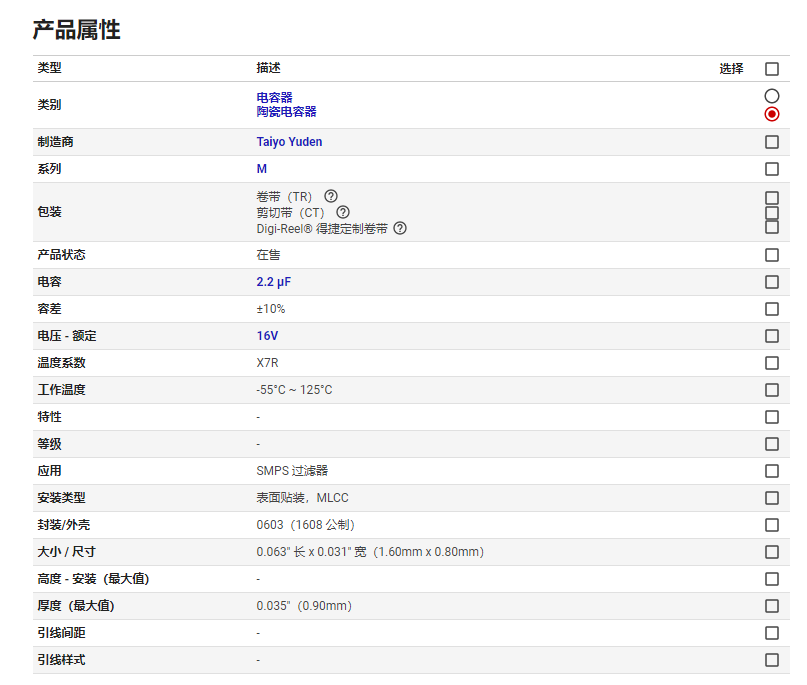Check the 引线间距 row checkbox
807x685 pixels.
point(771,633)
